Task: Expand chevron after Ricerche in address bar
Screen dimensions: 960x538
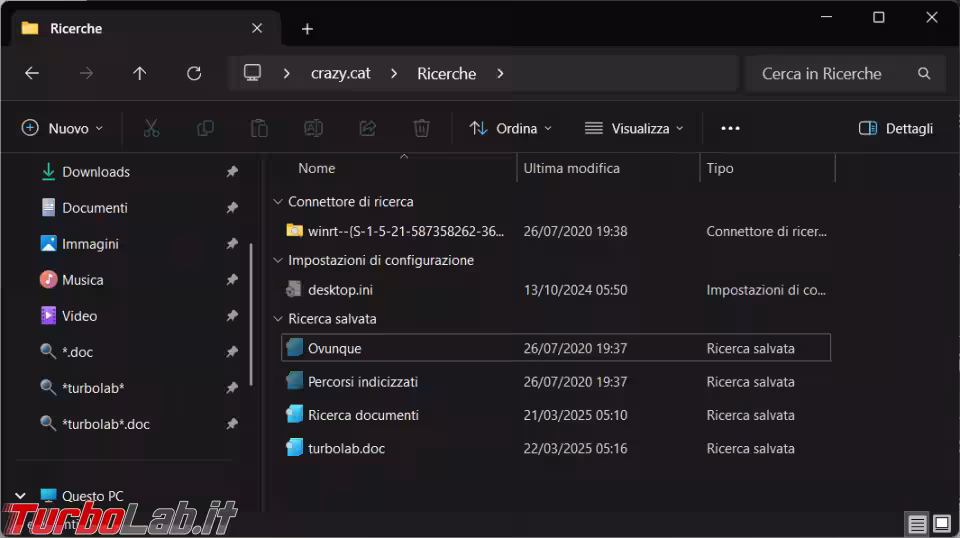Action: pos(500,73)
